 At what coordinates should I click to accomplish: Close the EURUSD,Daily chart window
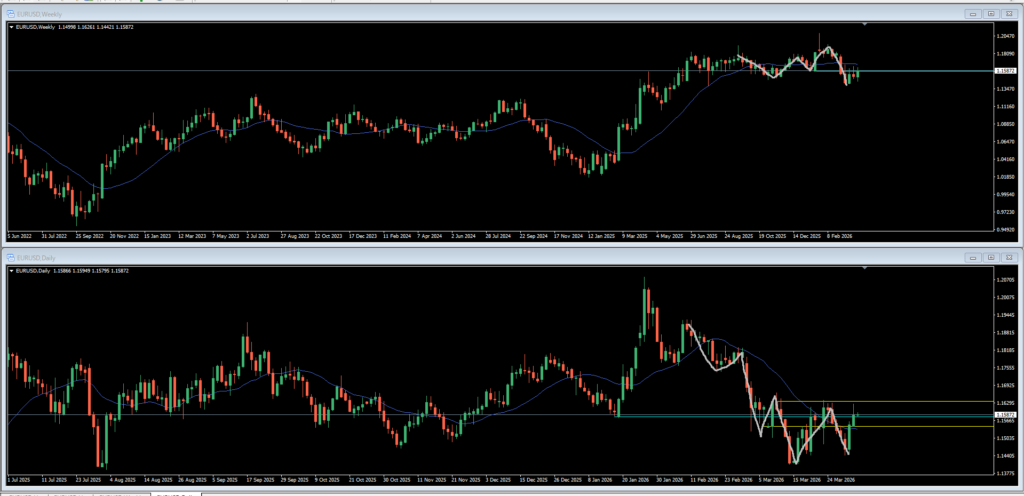pyautogui.click(x=1008, y=256)
